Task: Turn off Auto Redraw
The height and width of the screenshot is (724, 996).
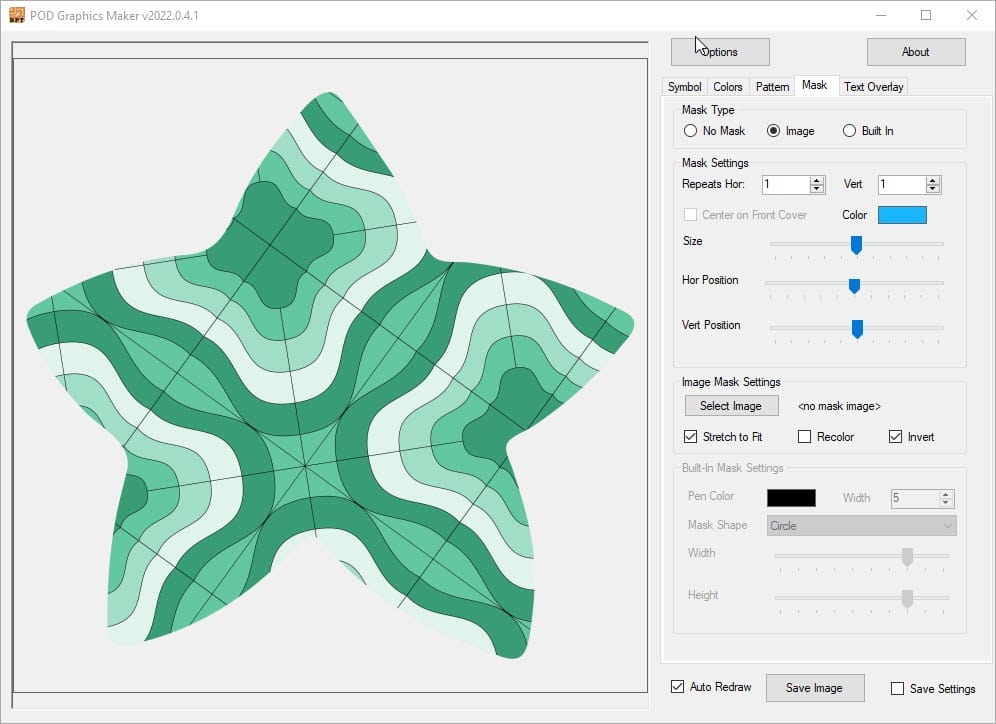Action: point(679,687)
